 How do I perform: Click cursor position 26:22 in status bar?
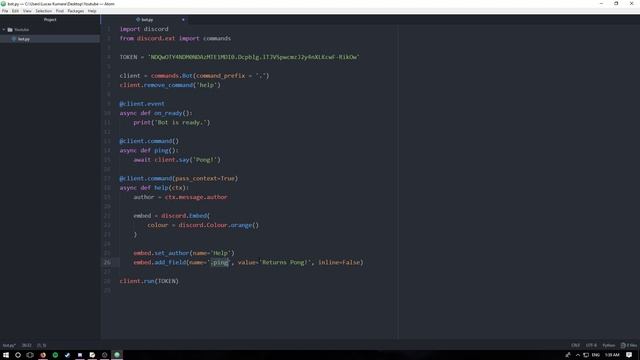pos(27,345)
